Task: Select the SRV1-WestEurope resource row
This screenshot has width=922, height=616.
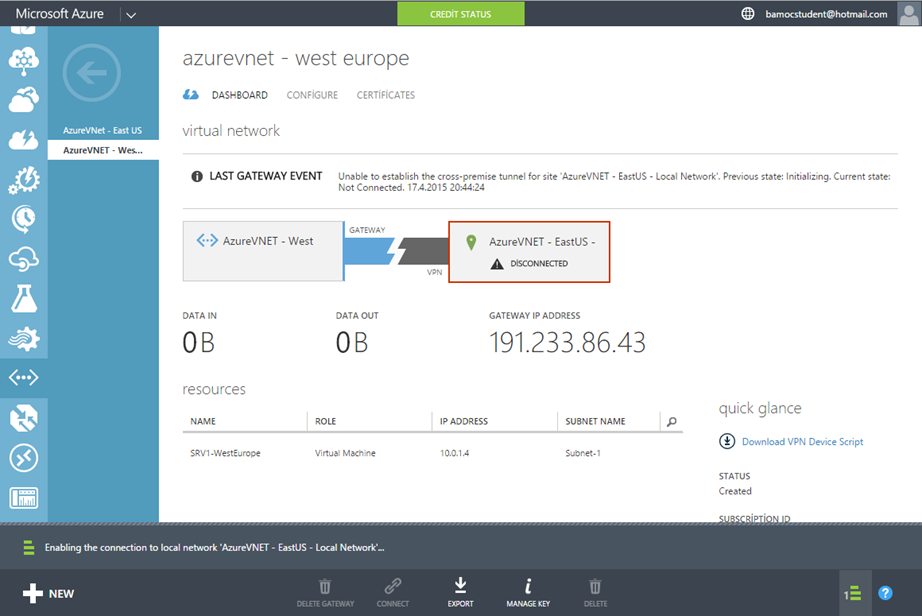Action: point(433,453)
